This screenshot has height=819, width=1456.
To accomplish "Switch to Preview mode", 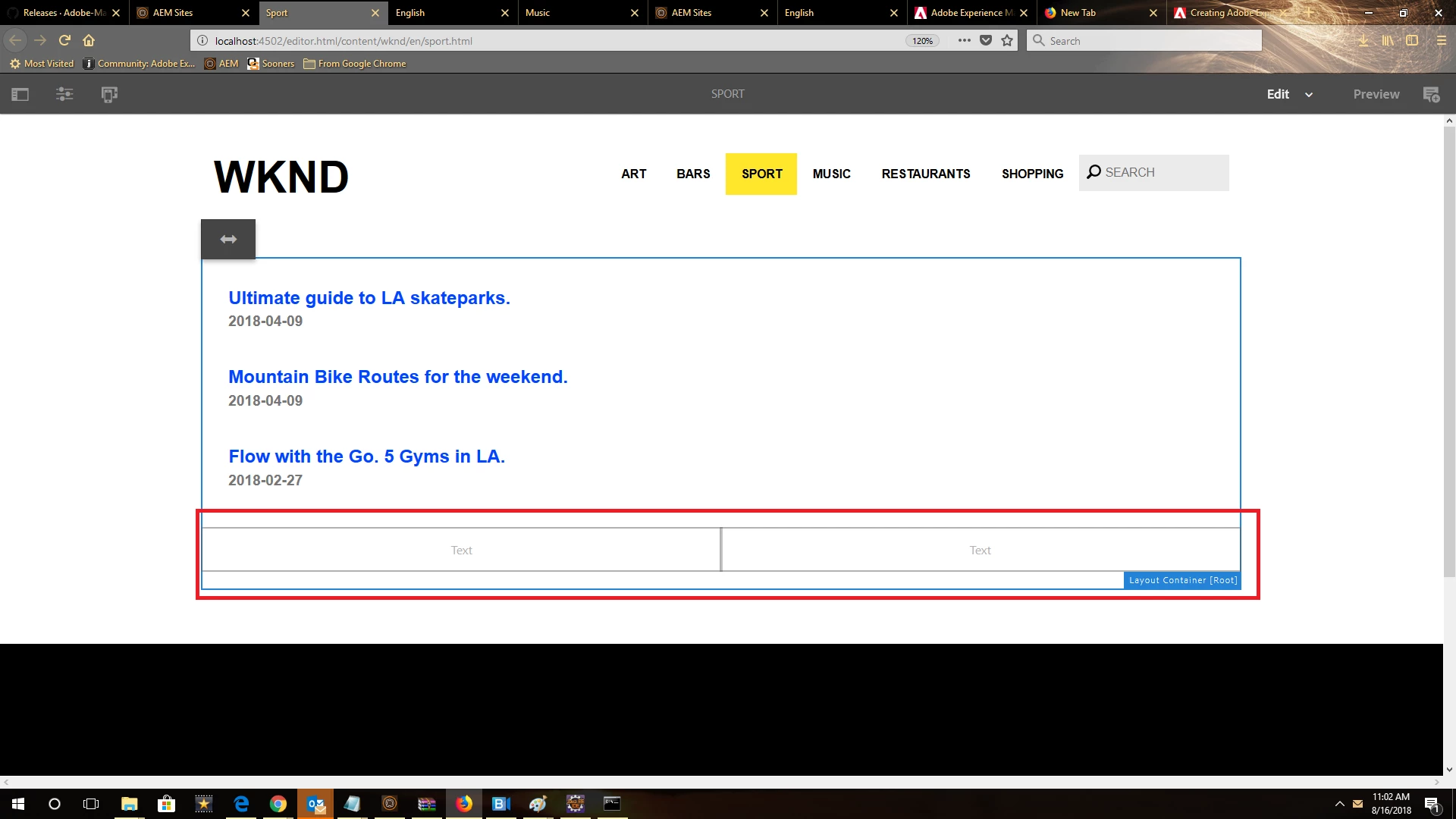I will tap(1376, 95).
